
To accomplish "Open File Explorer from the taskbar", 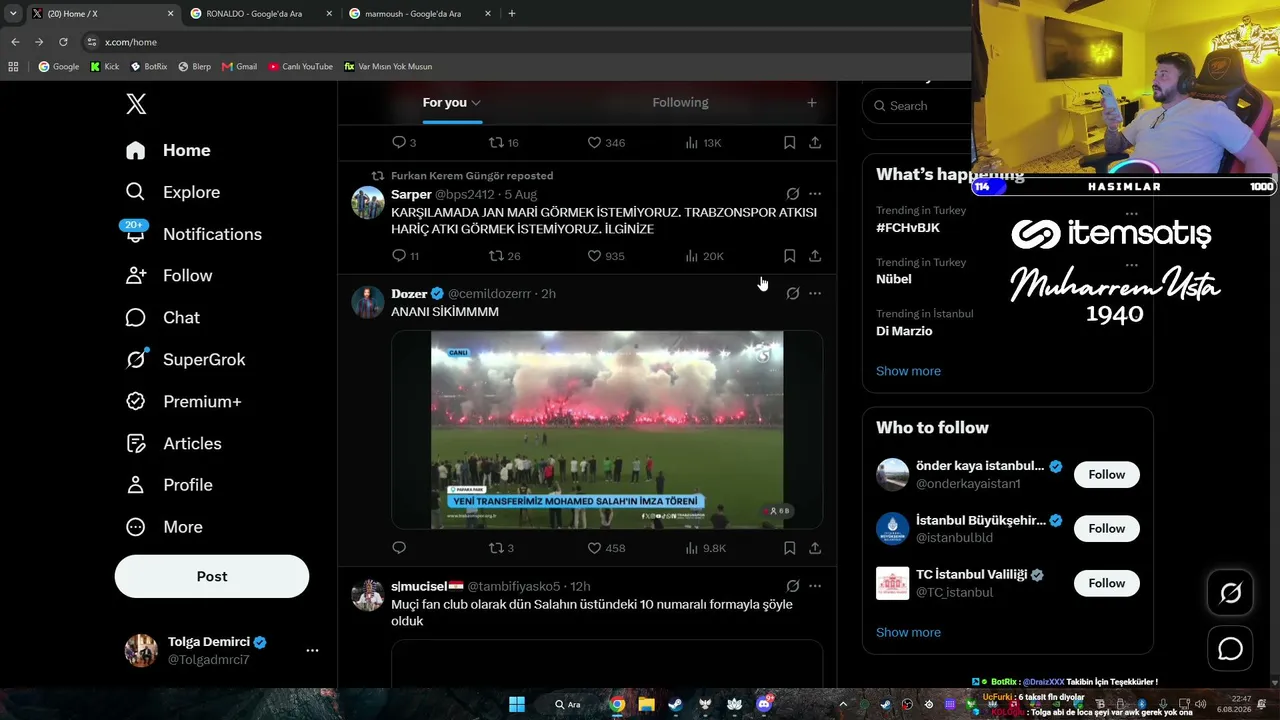I will click(x=647, y=704).
